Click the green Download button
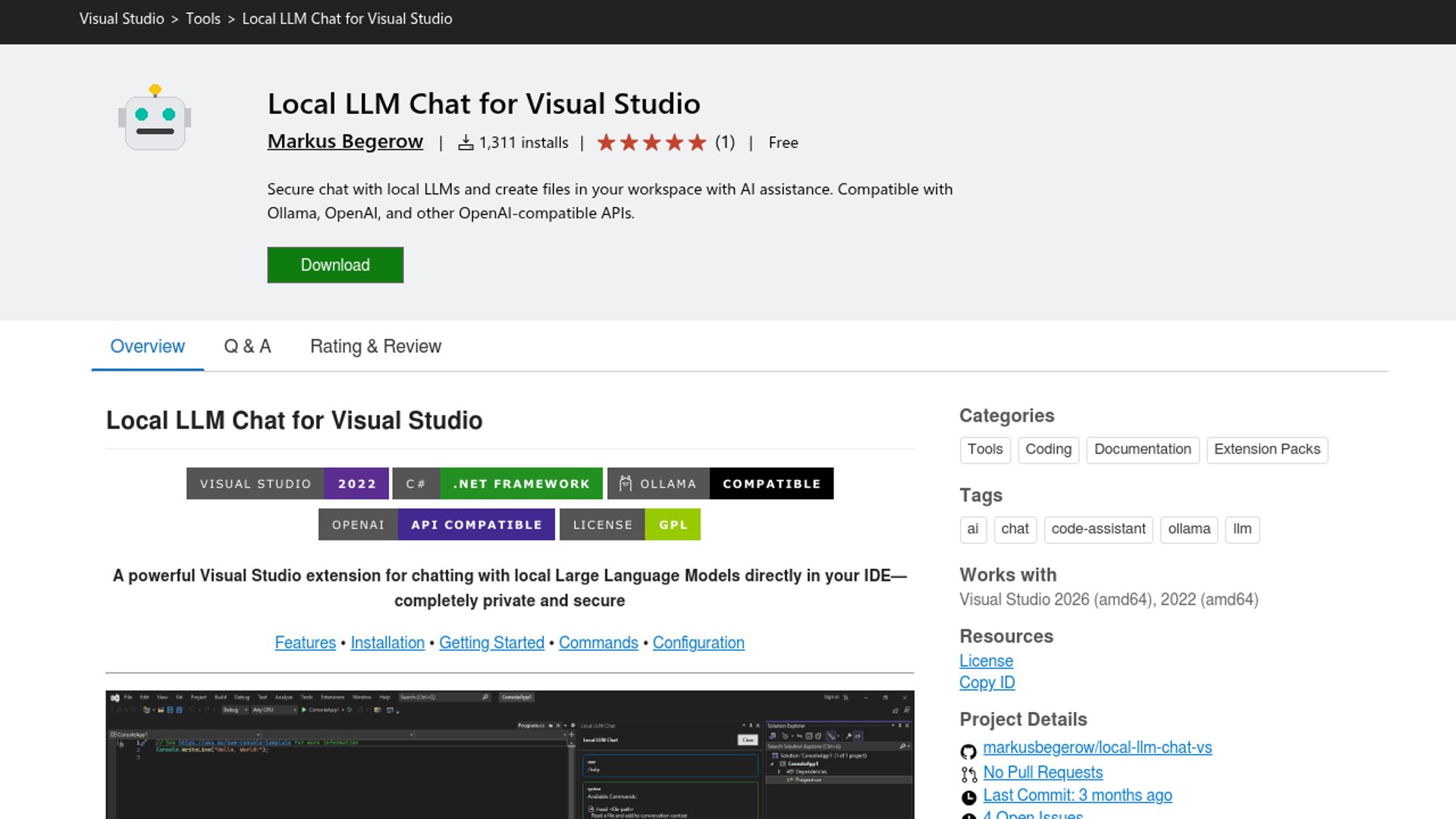Screen dimensions: 1456x819 335,265
